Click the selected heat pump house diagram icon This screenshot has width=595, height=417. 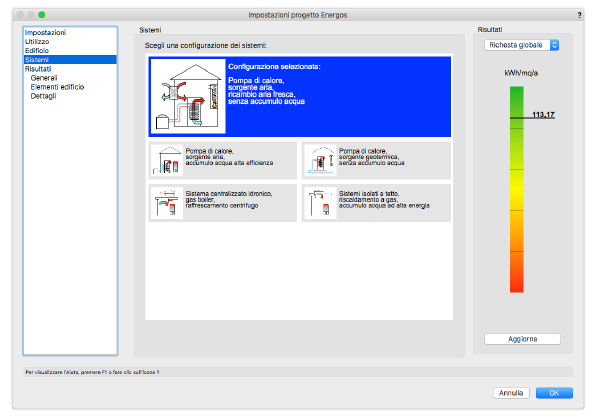pyautogui.click(x=188, y=96)
